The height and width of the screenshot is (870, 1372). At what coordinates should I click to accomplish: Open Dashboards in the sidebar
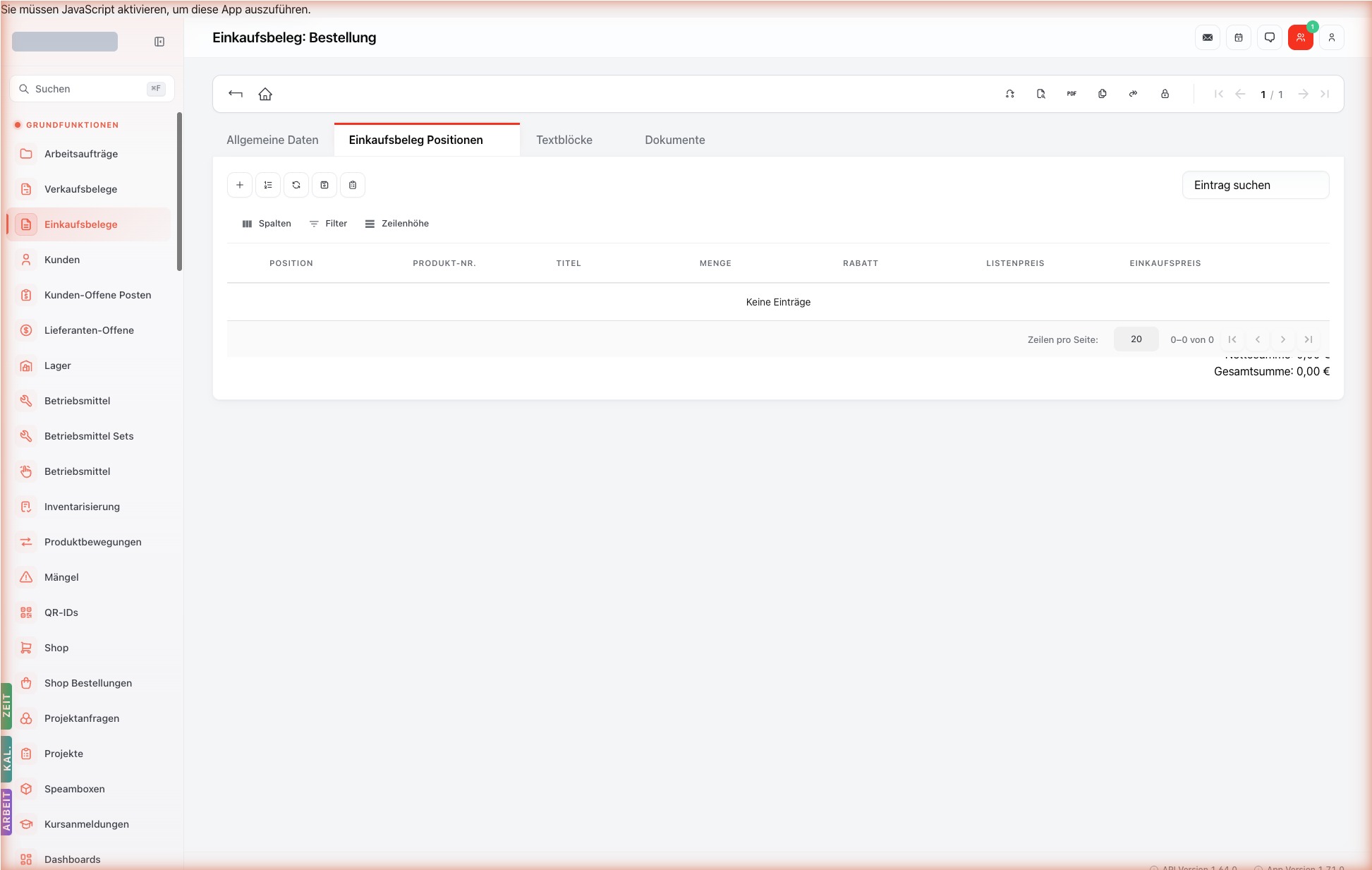89,859
